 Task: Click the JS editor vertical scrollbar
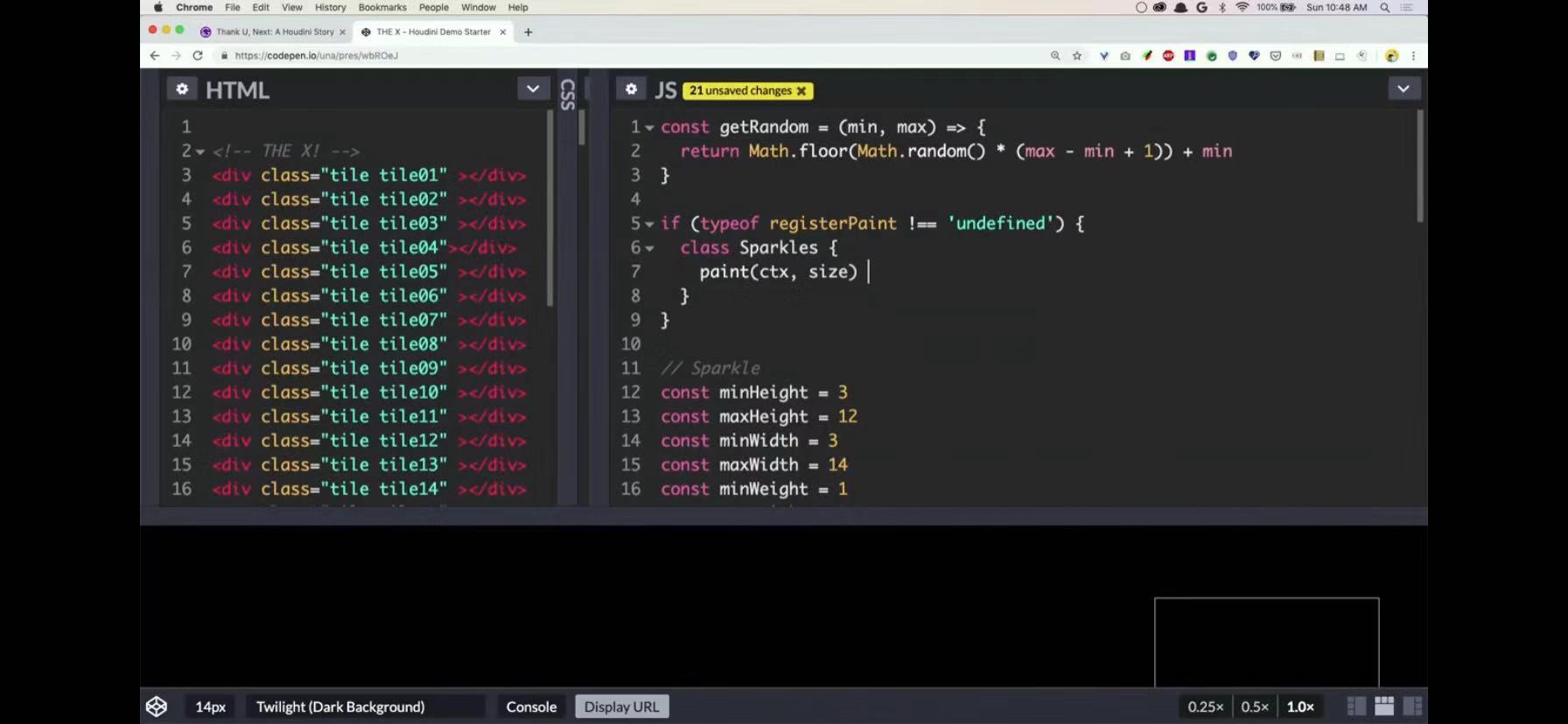coord(1419,166)
